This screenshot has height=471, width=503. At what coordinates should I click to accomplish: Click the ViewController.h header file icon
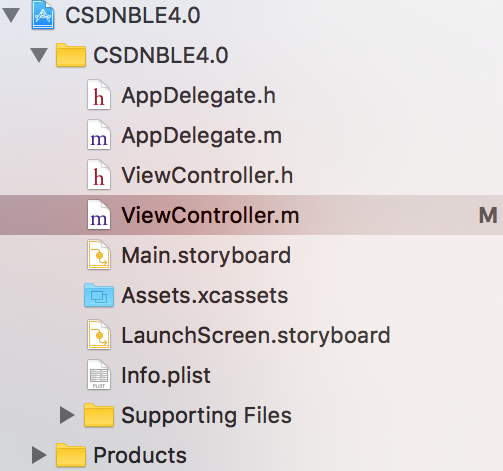point(99,175)
